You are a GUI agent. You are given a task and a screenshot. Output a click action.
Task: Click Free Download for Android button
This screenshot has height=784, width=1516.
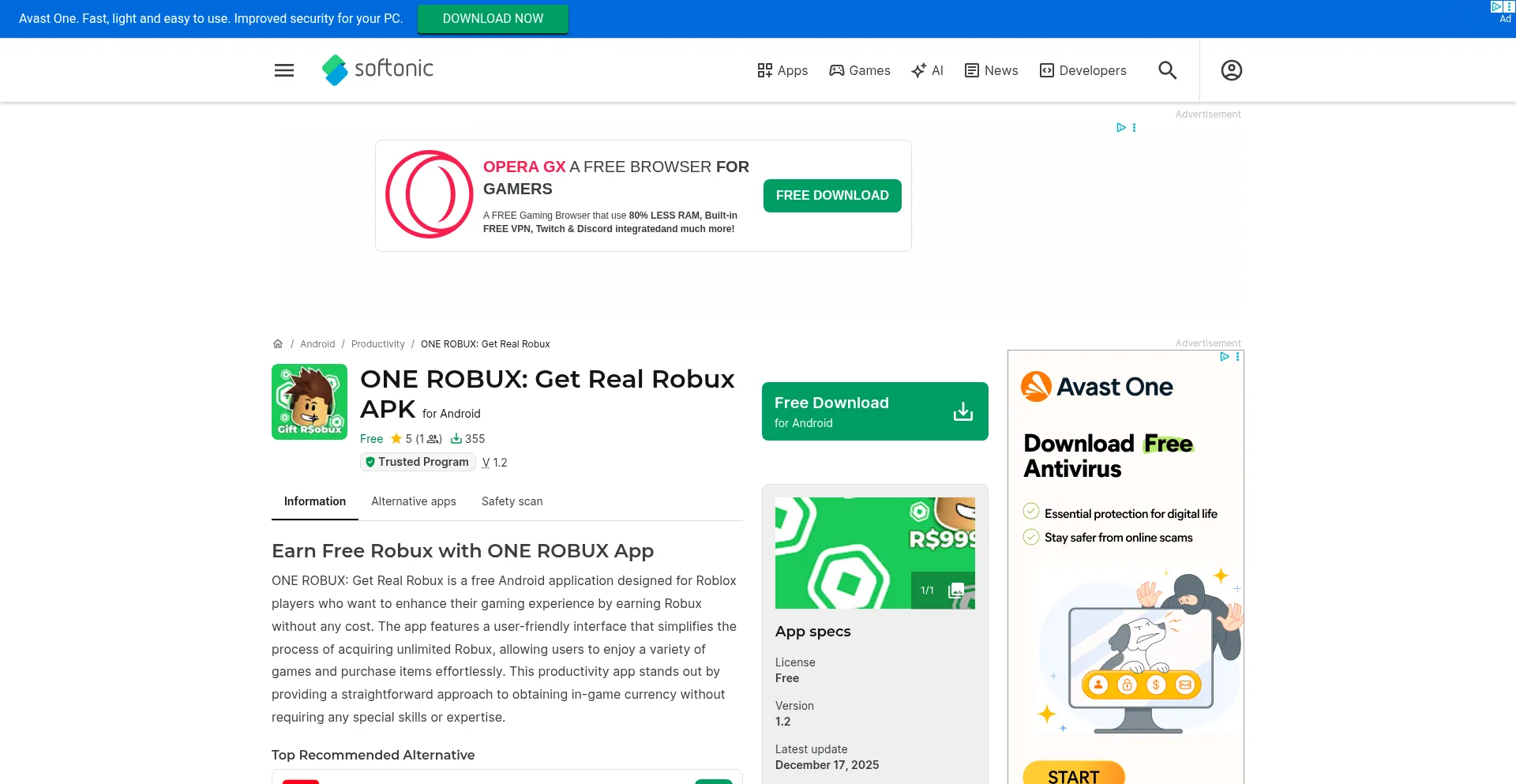pyautogui.click(x=875, y=411)
